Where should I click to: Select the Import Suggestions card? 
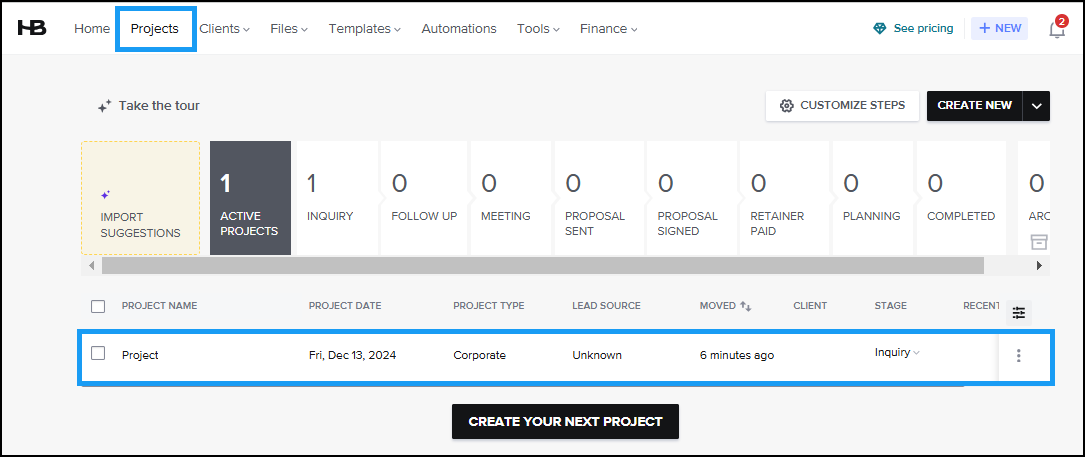(x=140, y=198)
